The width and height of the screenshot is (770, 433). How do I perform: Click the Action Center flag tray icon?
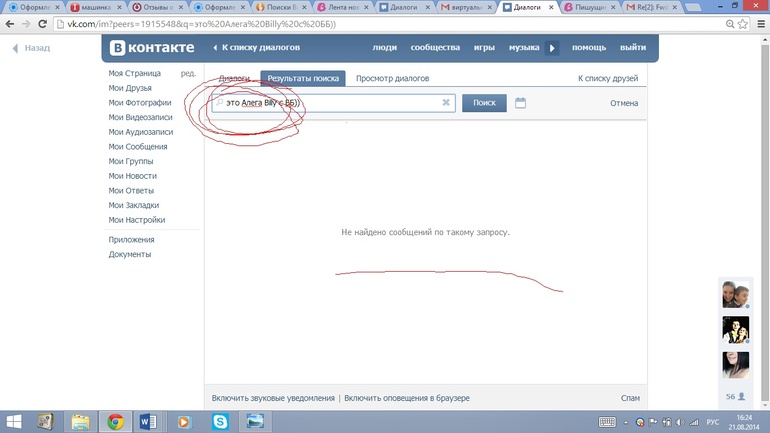click(653, 422)
